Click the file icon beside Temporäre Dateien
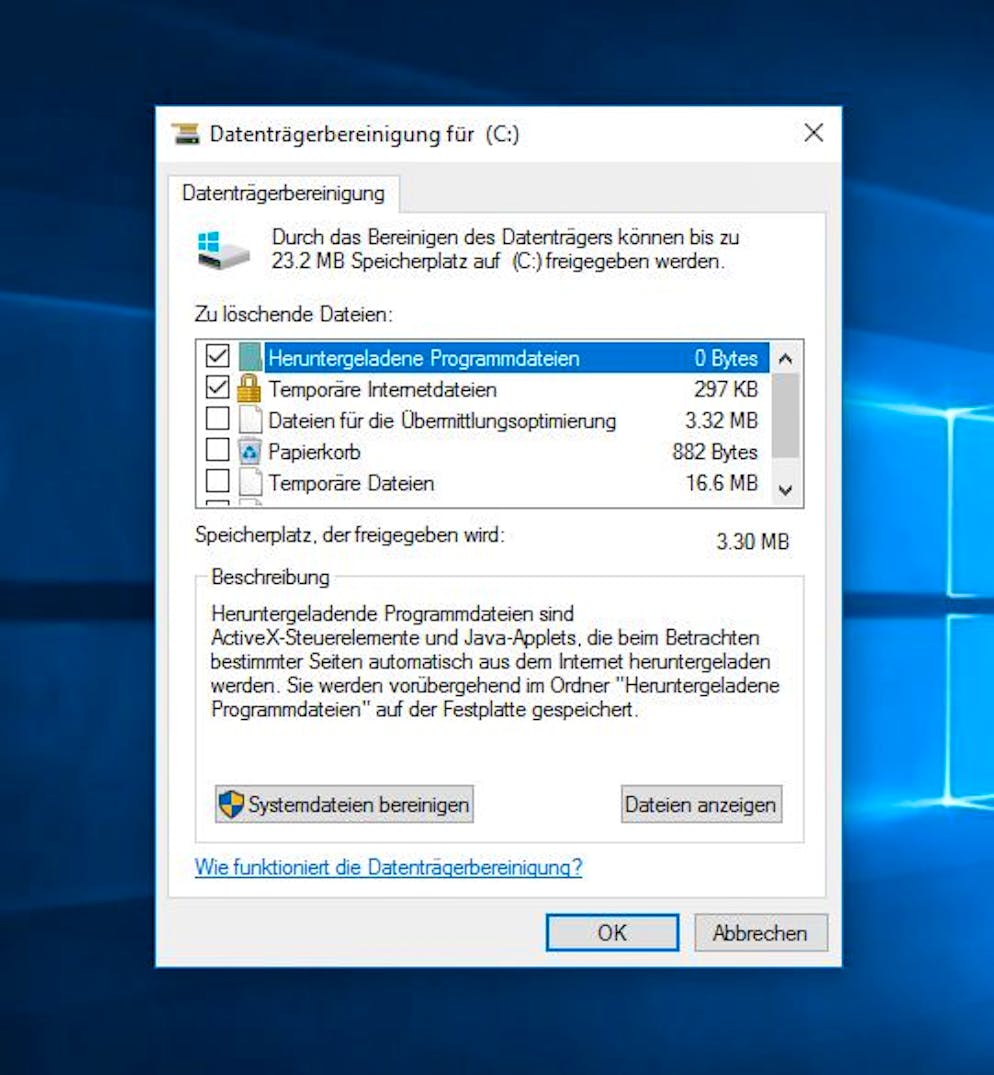994x1075 pixels. 251,483
